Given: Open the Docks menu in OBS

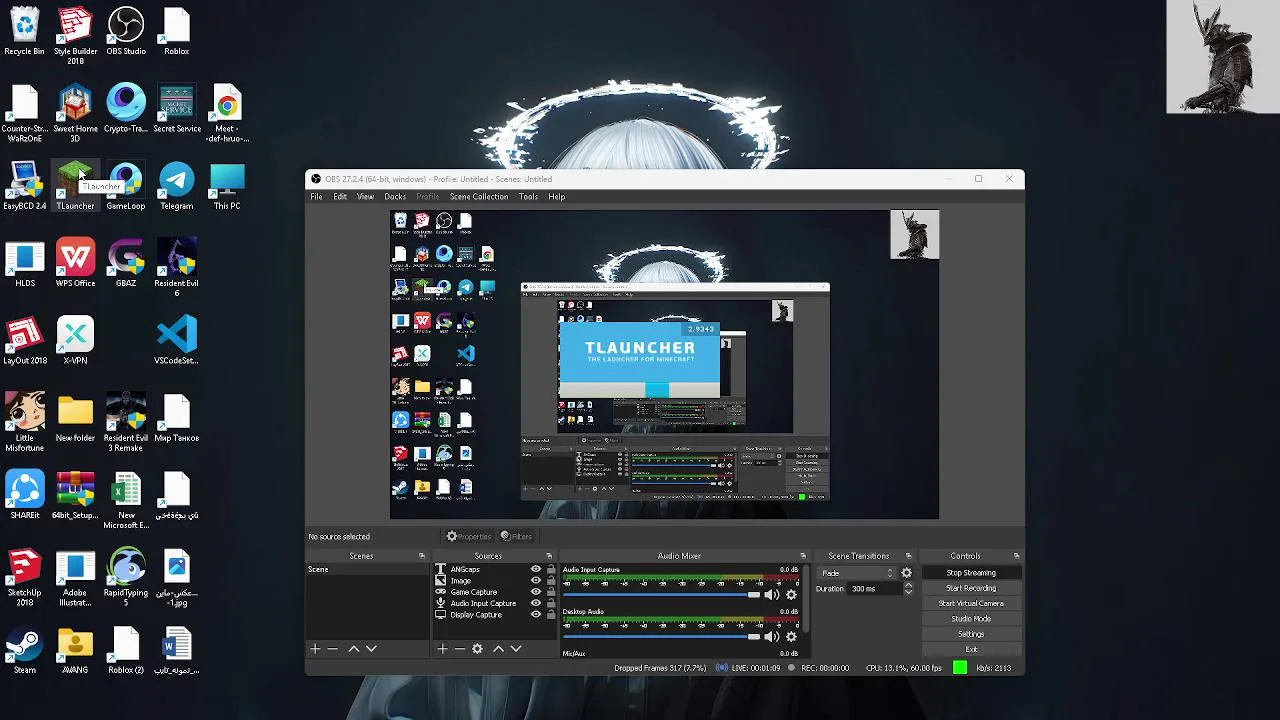Looking at the screenshot, I should 395,197.
